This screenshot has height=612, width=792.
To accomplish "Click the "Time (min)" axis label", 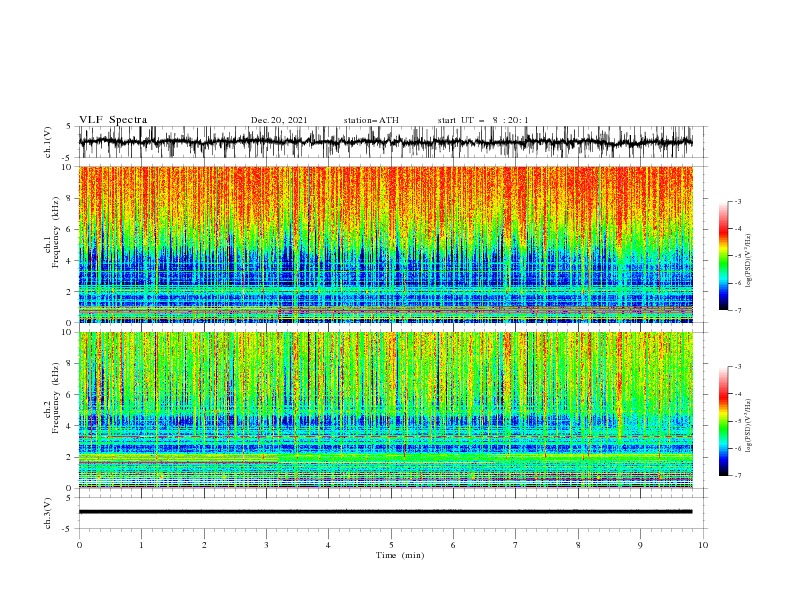I will pos(400,555).
